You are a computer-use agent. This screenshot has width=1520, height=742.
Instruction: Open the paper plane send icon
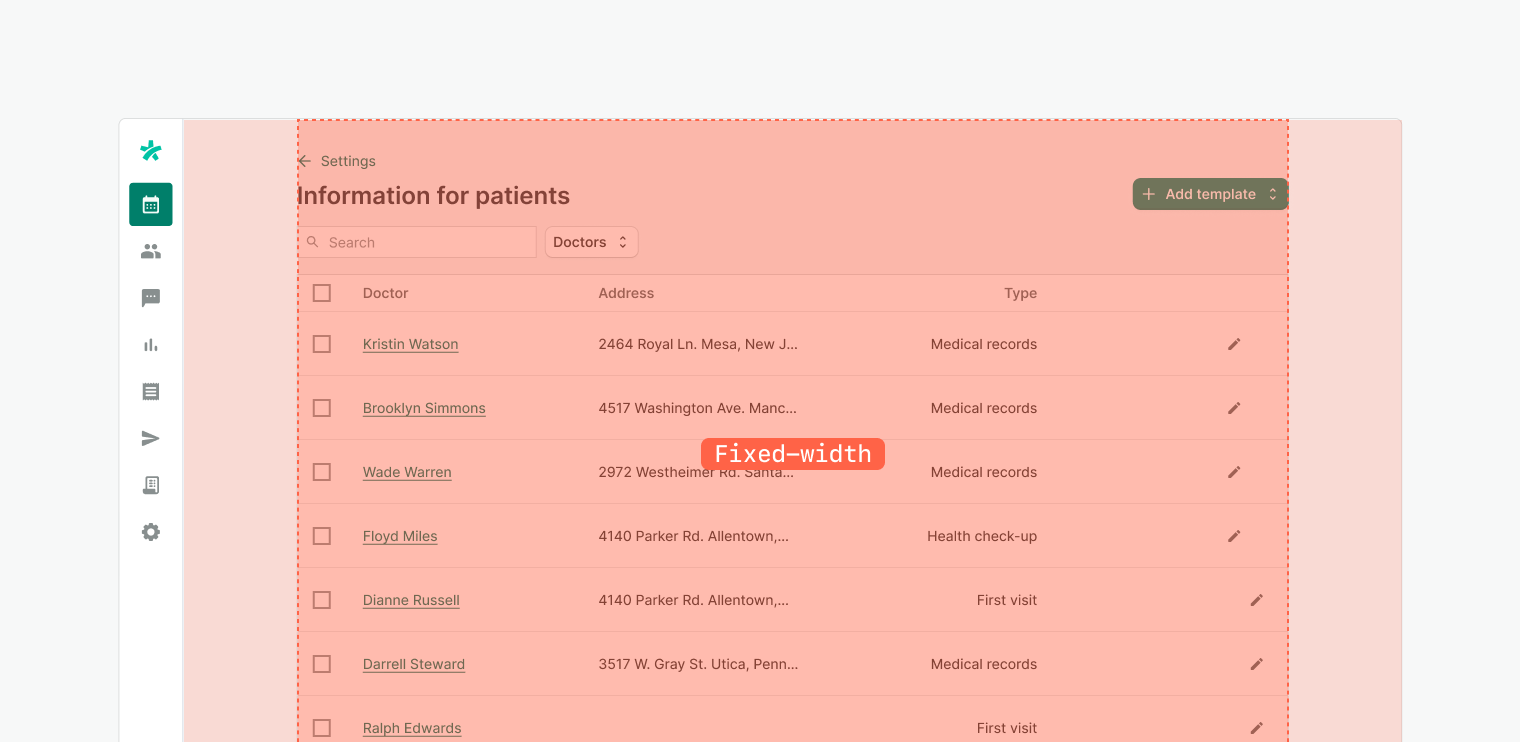point(151,438)
